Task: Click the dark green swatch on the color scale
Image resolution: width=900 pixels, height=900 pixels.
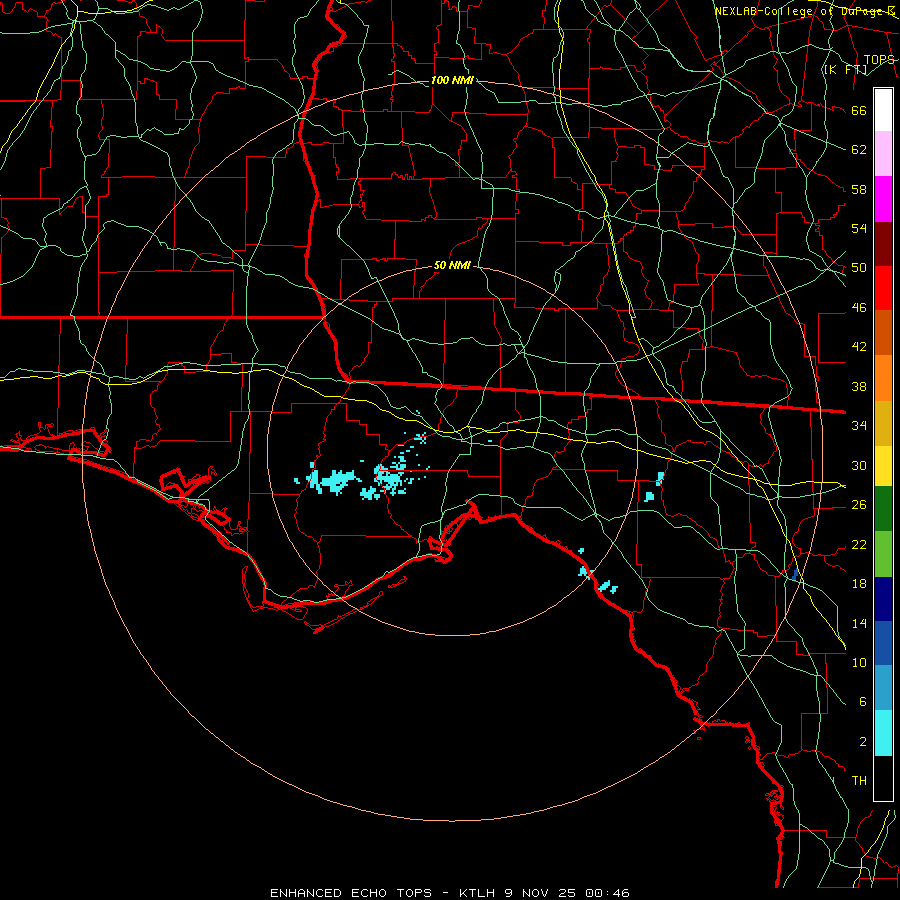Action: (883, 509)
